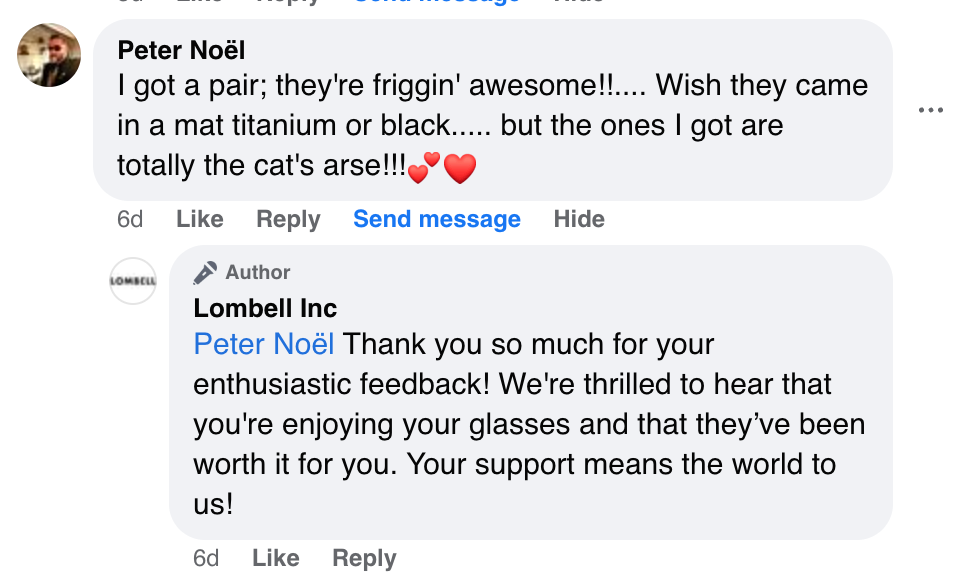This screenshot has width=956, height=582.
Task: Click Lombell's reply text thanking for feedback
Action: pyautogui.click(x=528, y=424)
